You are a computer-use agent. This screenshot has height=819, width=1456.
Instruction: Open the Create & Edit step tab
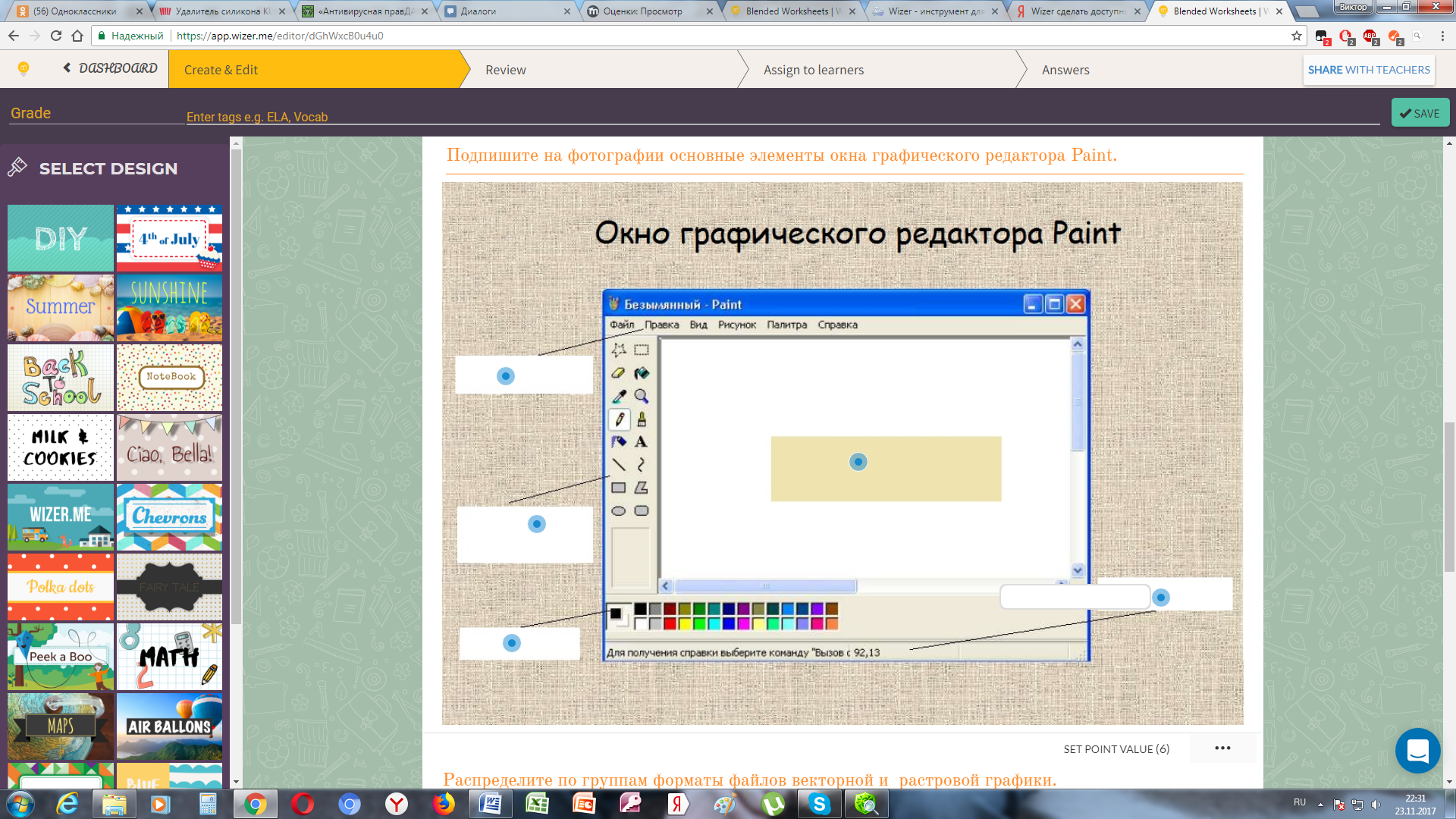point(314,70)
